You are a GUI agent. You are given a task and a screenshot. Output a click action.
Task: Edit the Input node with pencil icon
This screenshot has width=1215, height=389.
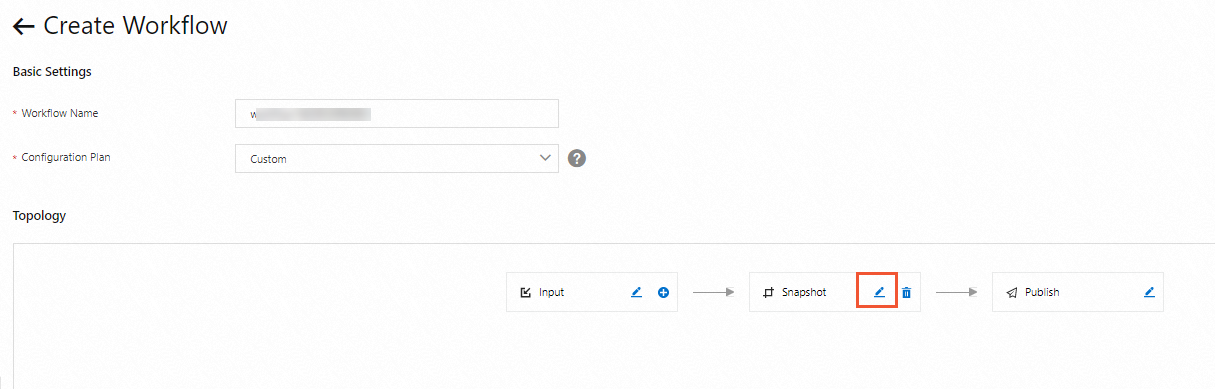[x=637, y=292]
